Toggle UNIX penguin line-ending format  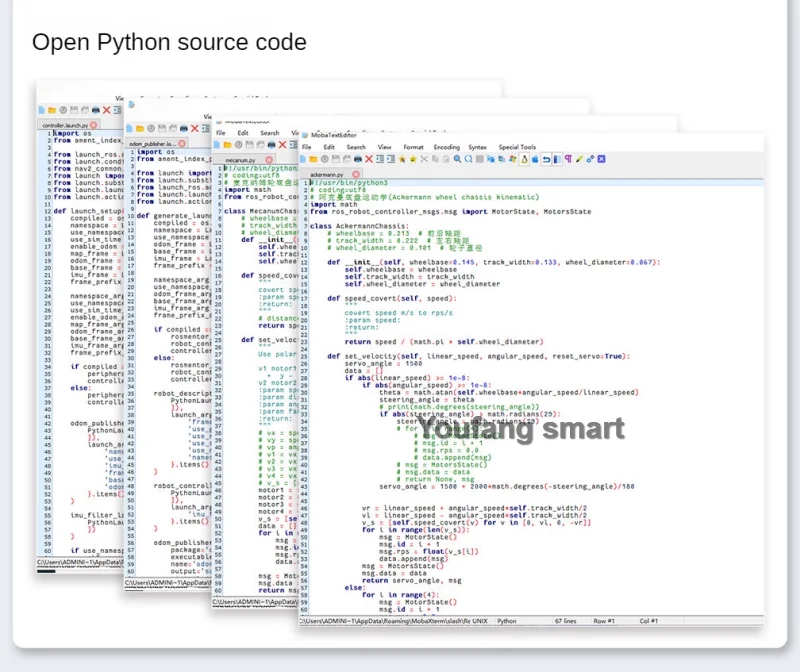pyautogui.click(x=524, y=159)
